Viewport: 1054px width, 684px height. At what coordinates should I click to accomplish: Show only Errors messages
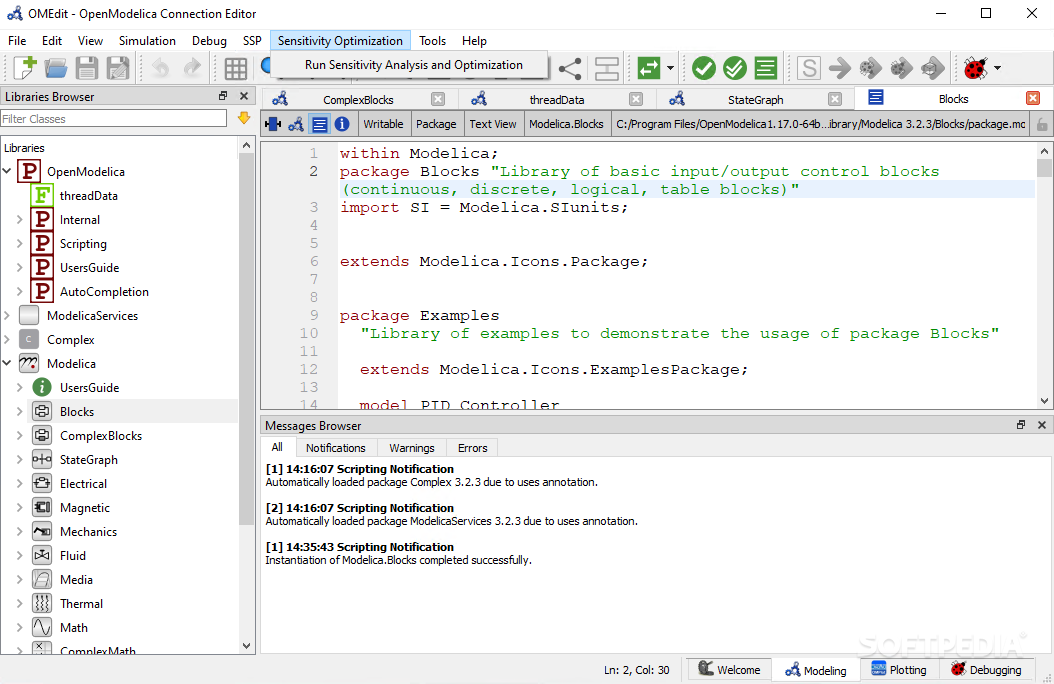point(473,447)
